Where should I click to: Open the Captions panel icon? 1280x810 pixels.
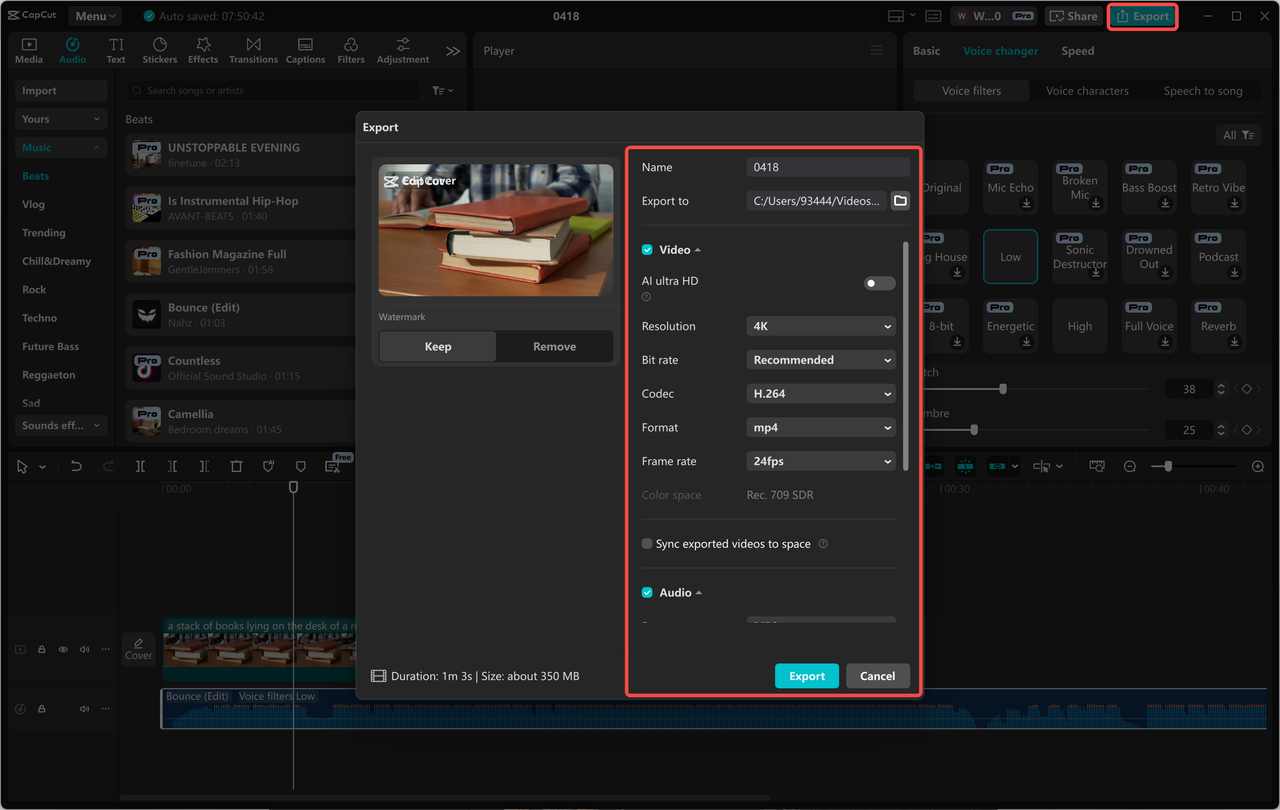(305, 51)
